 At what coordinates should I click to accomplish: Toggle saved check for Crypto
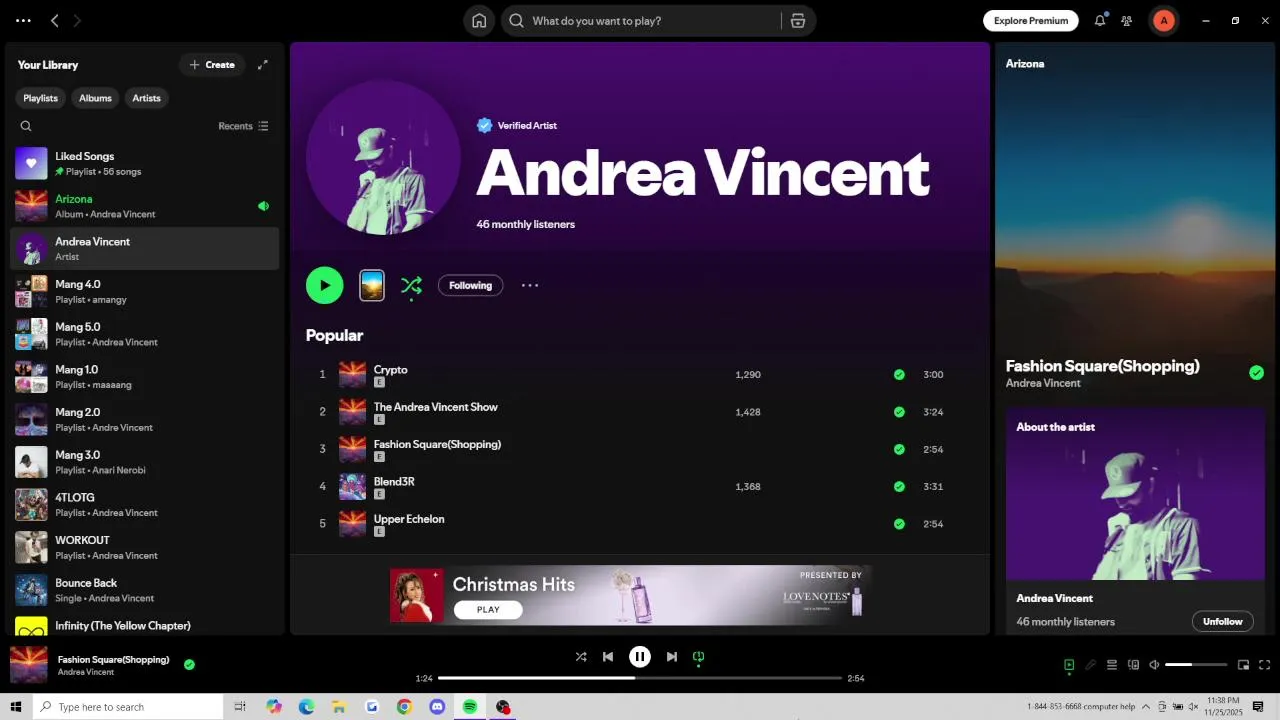point(899,375)
